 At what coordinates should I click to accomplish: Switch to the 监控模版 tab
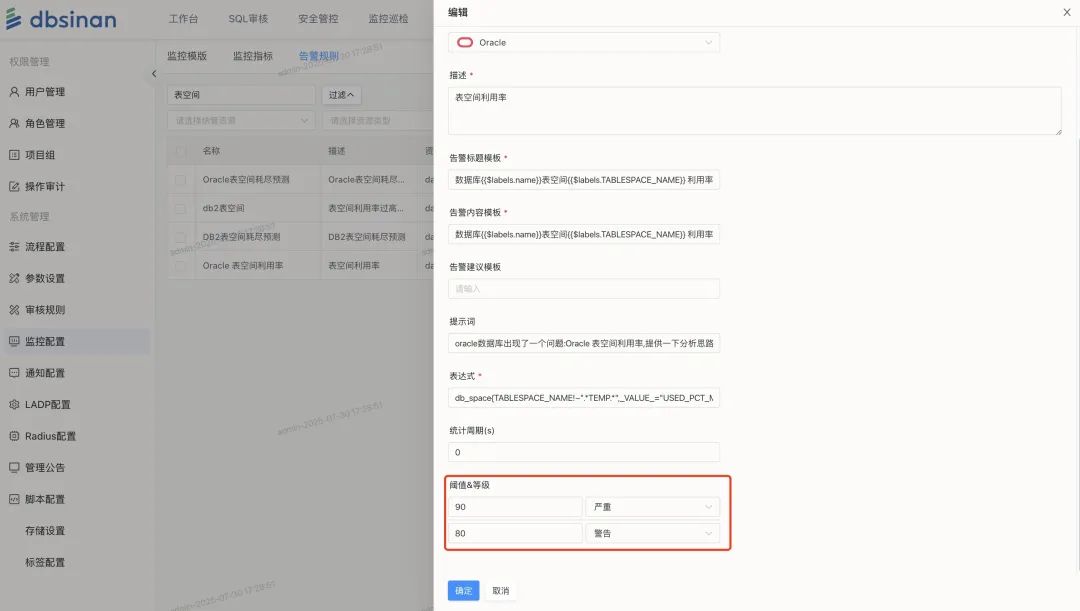point(187,56)
